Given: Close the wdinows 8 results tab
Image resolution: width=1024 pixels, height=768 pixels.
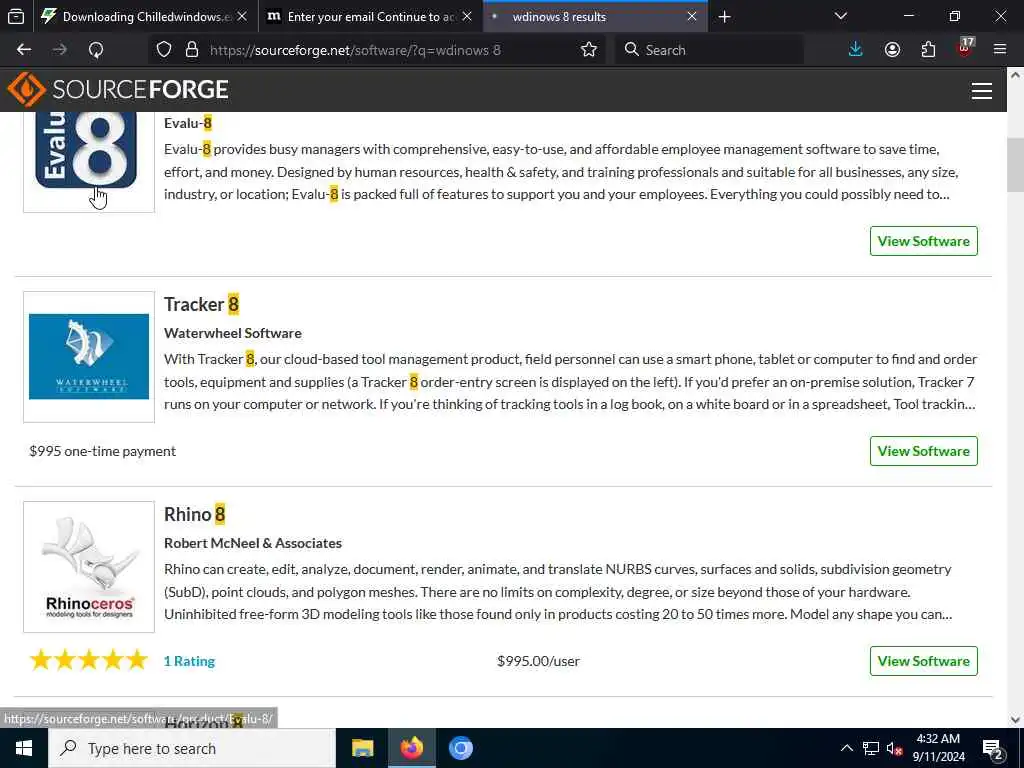Looking at the screenshot, I should pos(692,16).
